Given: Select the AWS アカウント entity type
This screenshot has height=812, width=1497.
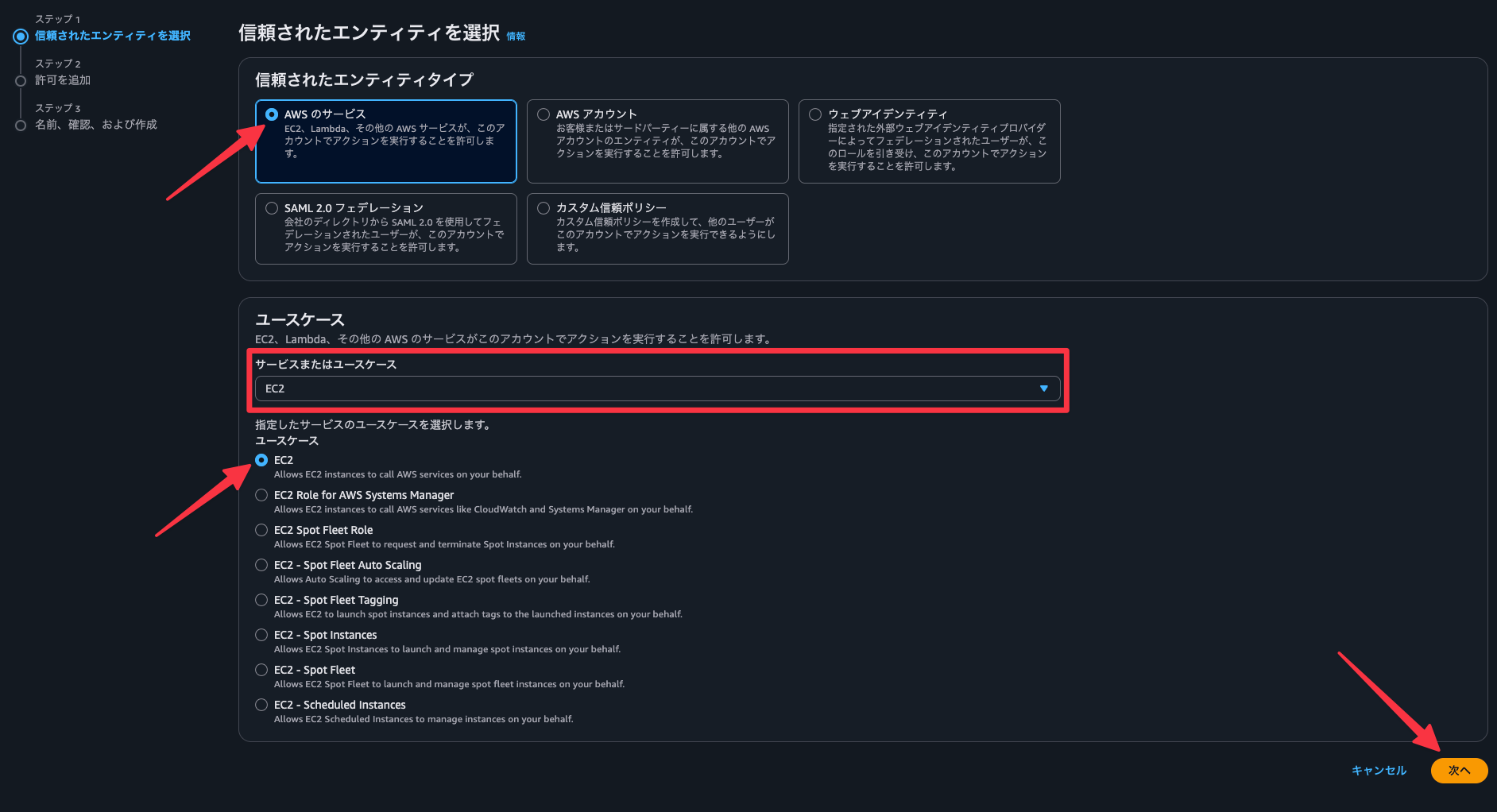Looking at the screenshot, I should pyautogui.click(x=543, y=114).
